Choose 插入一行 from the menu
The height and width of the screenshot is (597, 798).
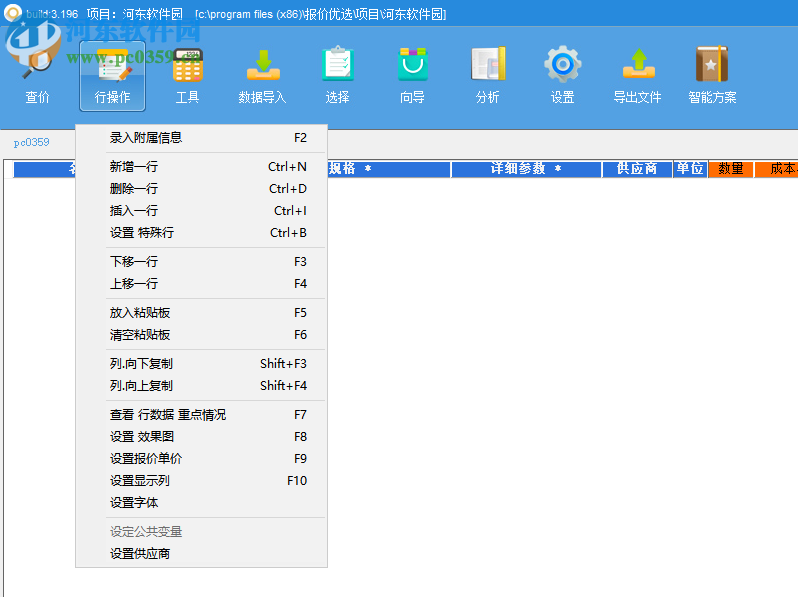point(202,211)
